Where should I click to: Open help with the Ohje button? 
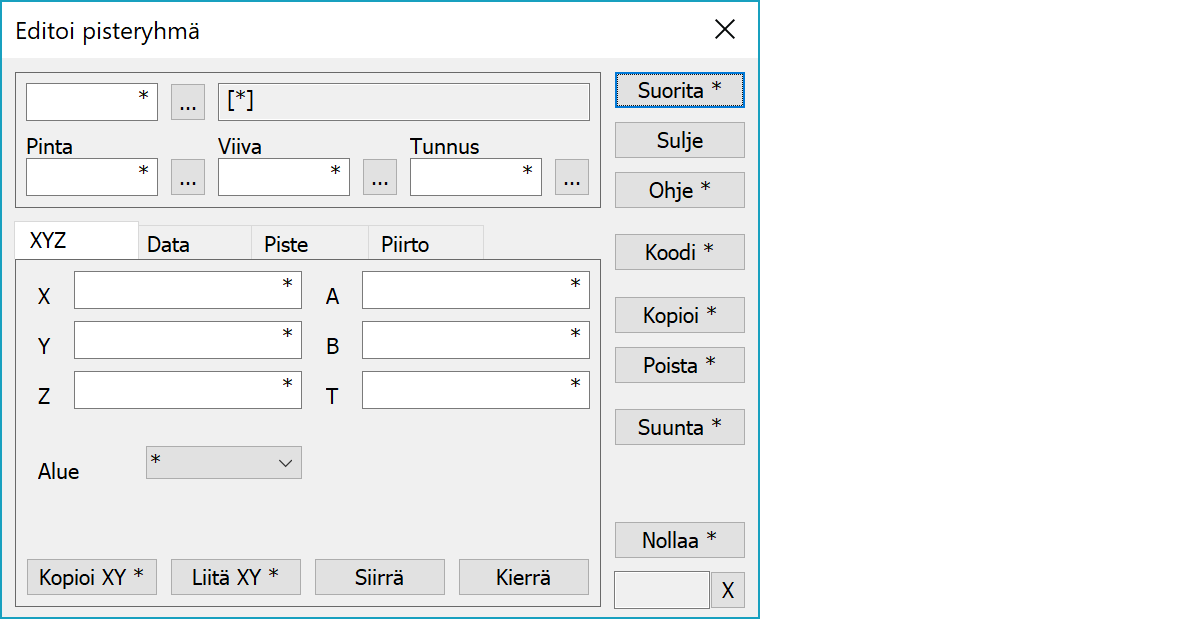[x=679, y=190]
